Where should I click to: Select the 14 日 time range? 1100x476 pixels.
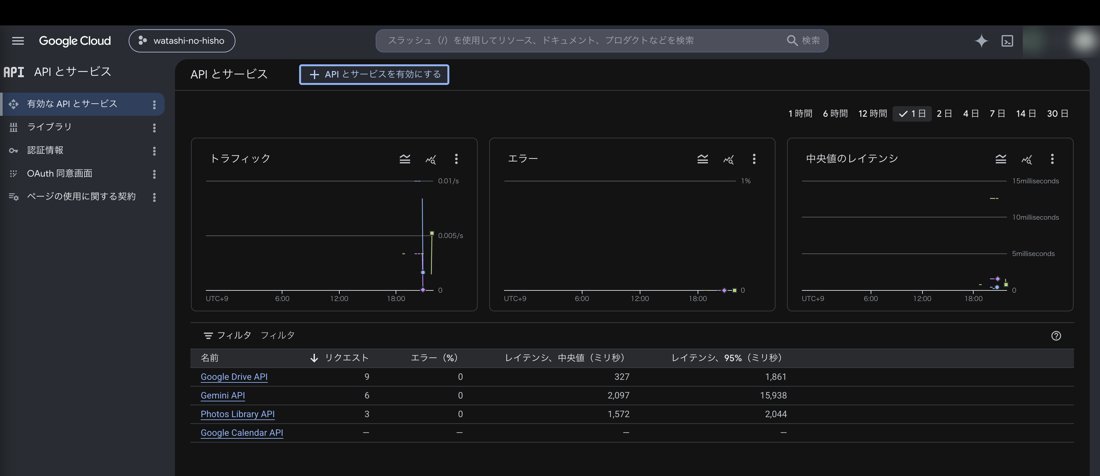(x=1026, y=114)
